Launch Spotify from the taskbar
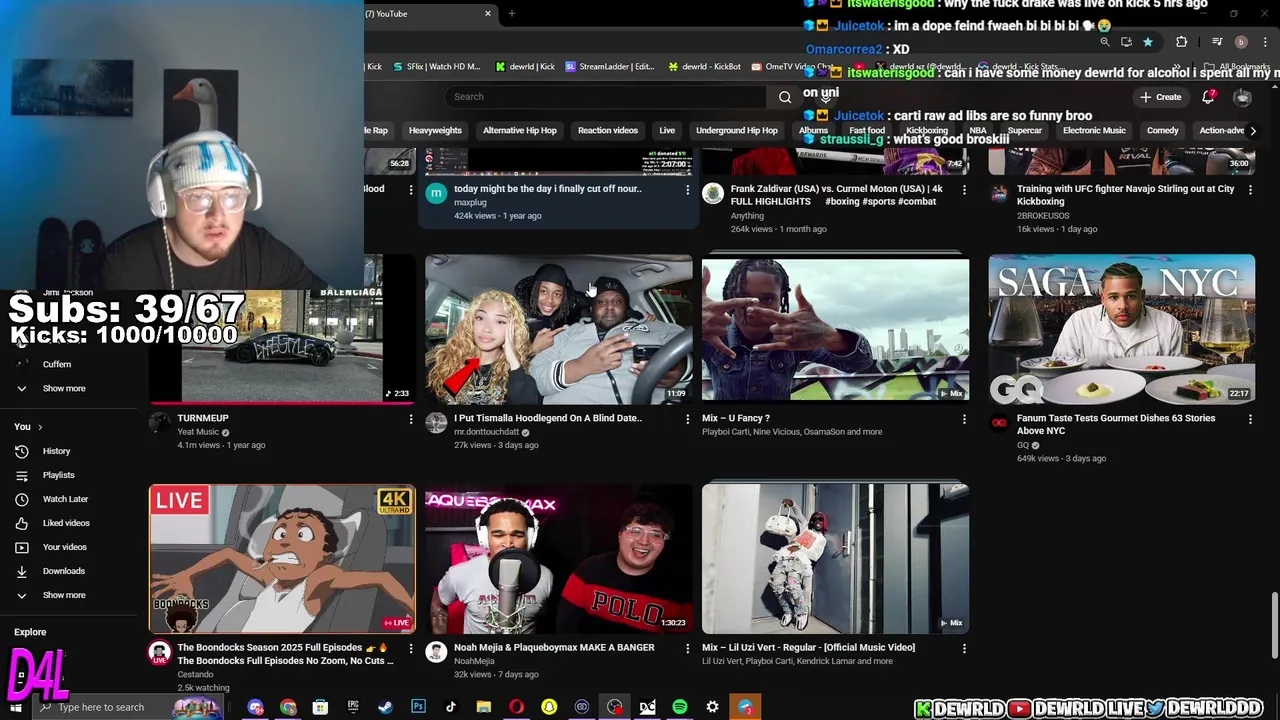 point(680,707)
